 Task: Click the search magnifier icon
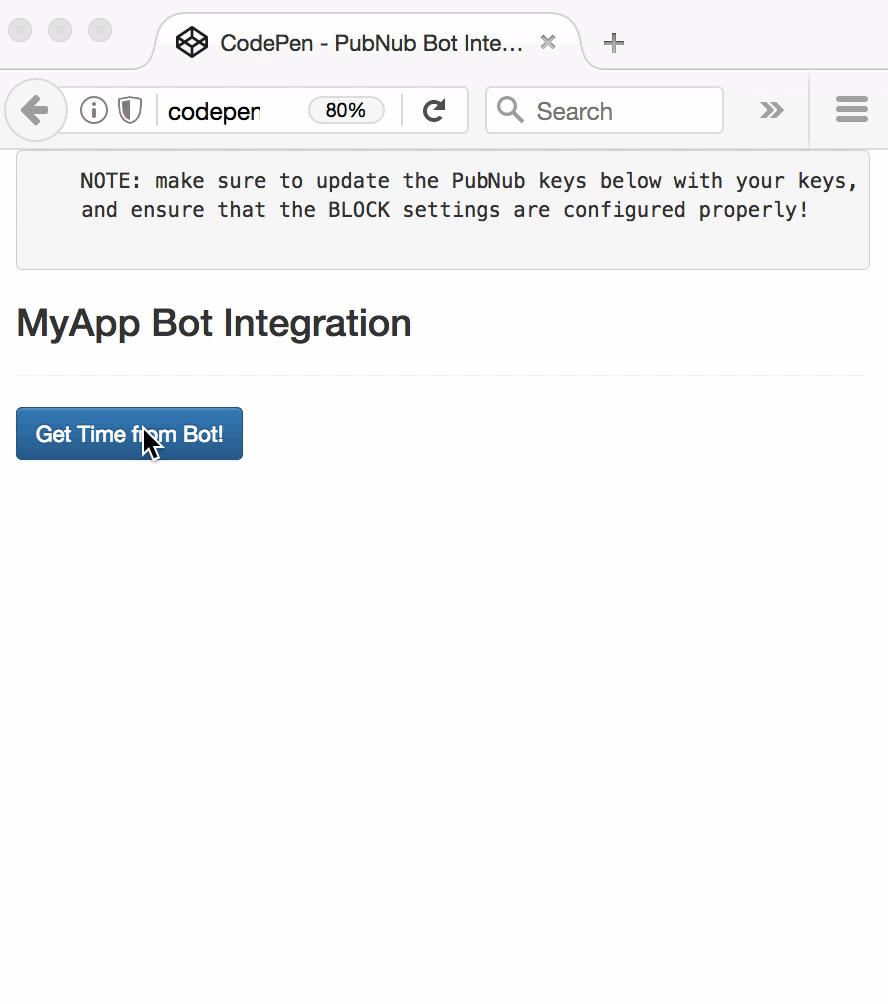(510, 110)
